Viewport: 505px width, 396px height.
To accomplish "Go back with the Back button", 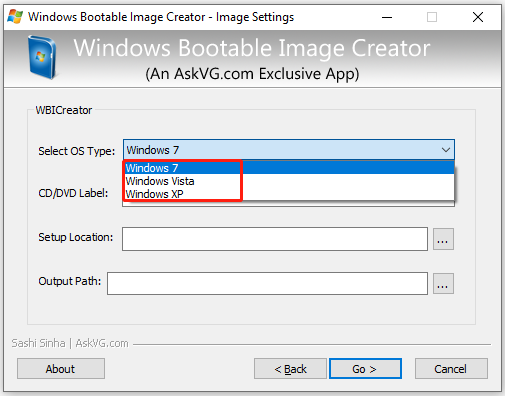I will click(290, 369).
